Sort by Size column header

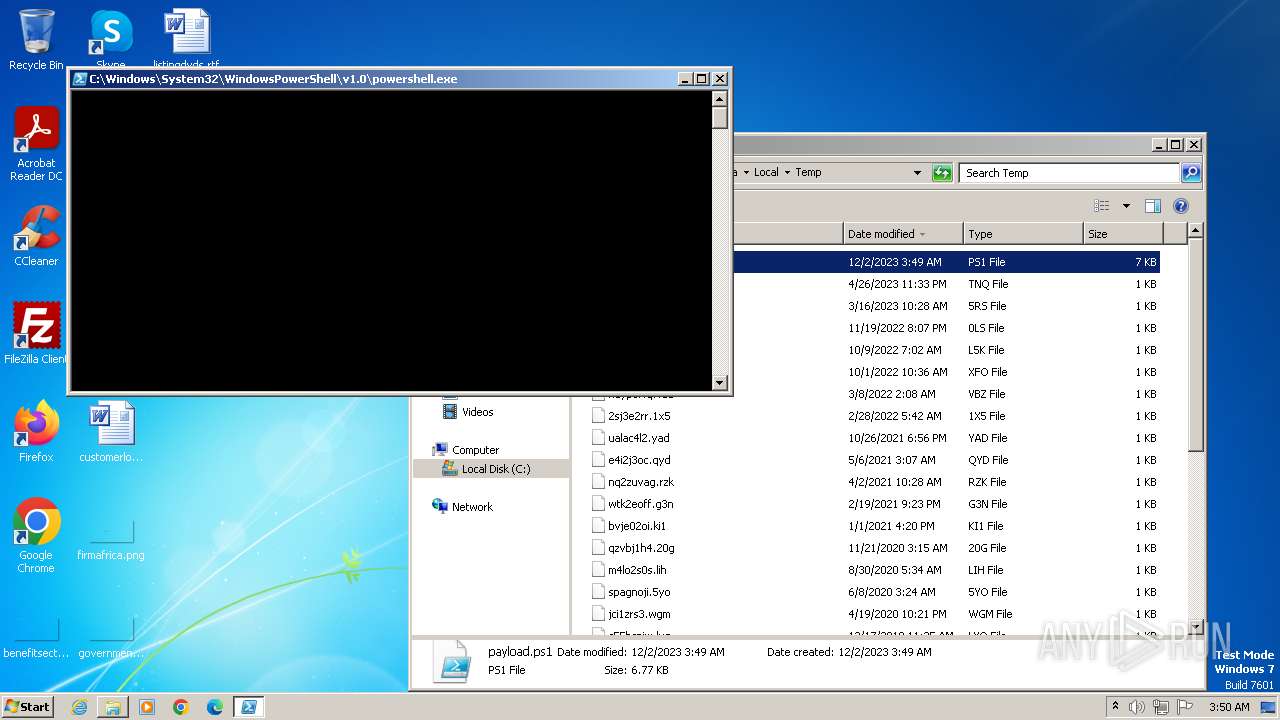pyautogui.click(x=1123, y=234)
